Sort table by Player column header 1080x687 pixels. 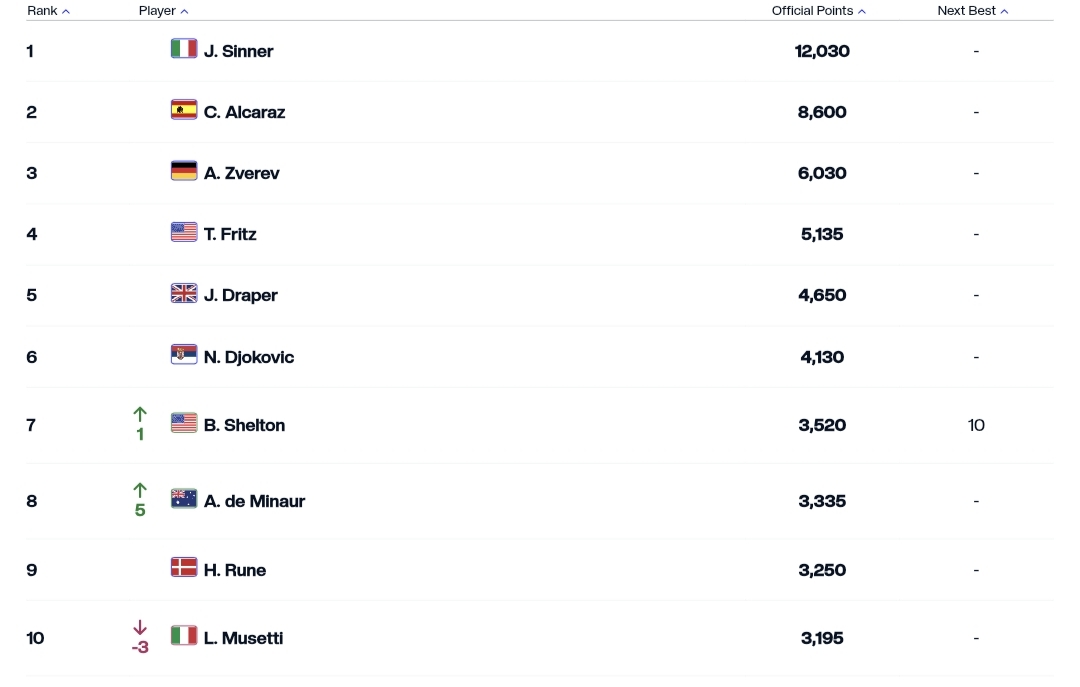point(163,11)
